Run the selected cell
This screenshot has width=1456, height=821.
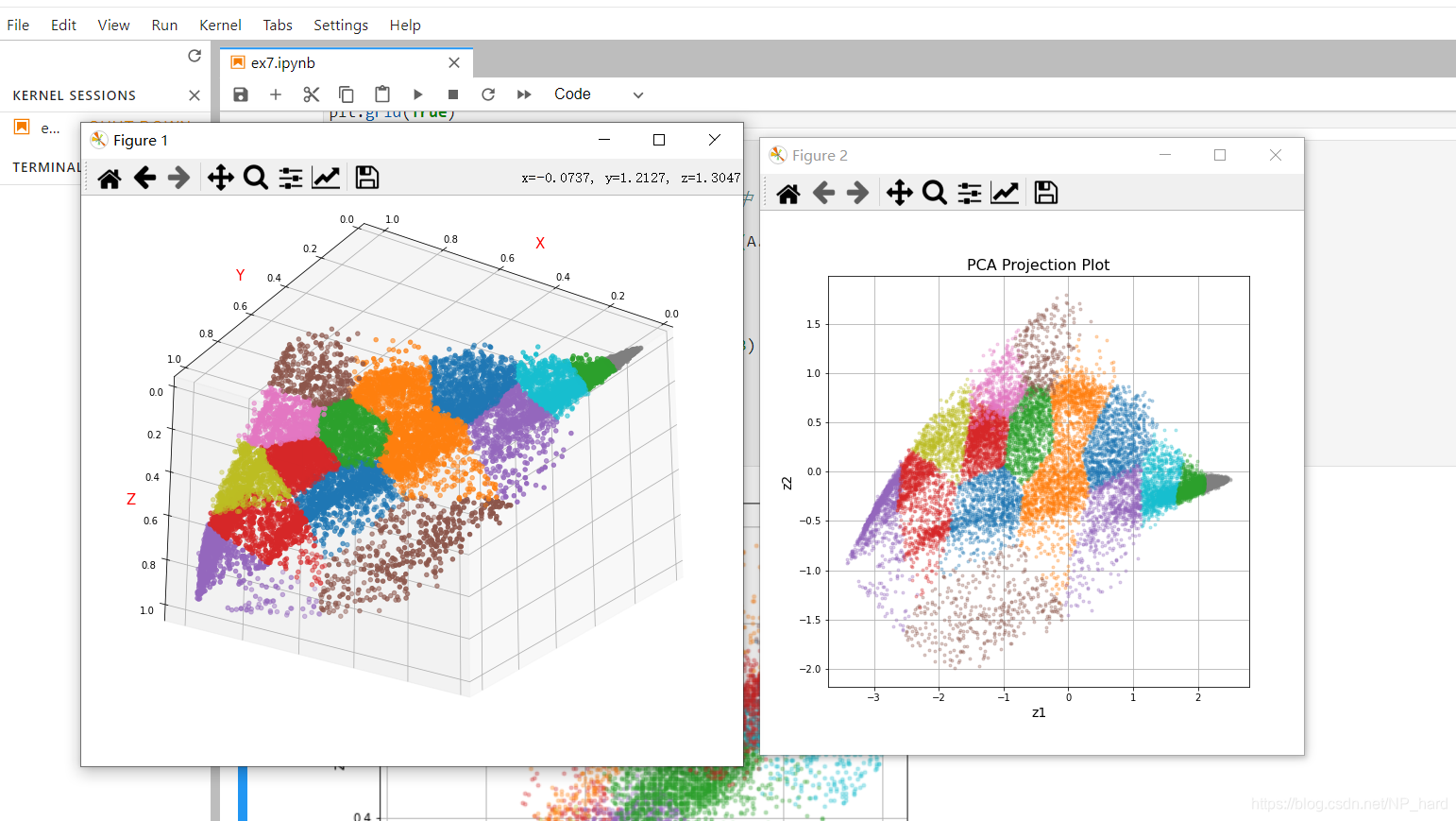(417, 94)
